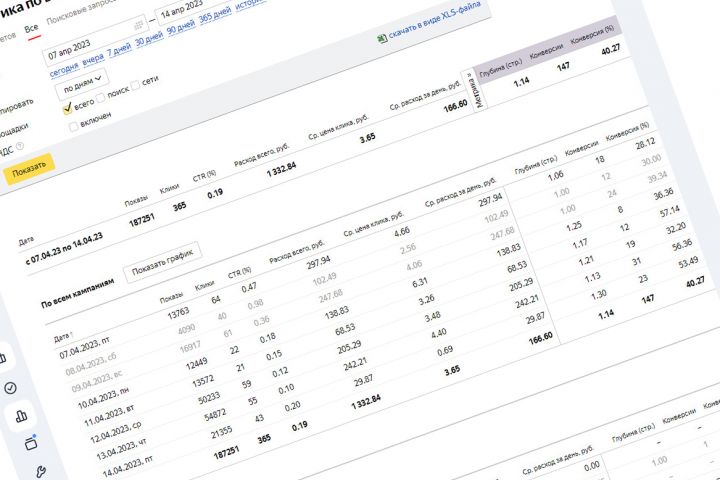Click summary total impressions 187251 in top row
720x480 pixels.
tap(142, 220)
